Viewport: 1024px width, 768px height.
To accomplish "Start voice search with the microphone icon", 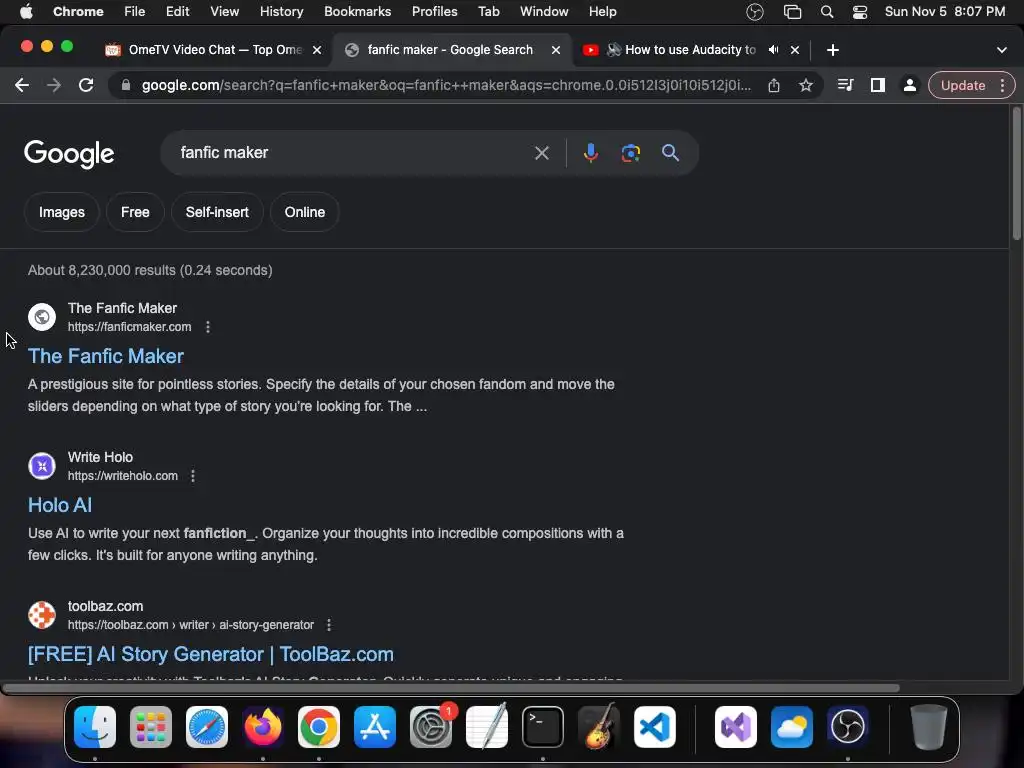I will [590, 153].
